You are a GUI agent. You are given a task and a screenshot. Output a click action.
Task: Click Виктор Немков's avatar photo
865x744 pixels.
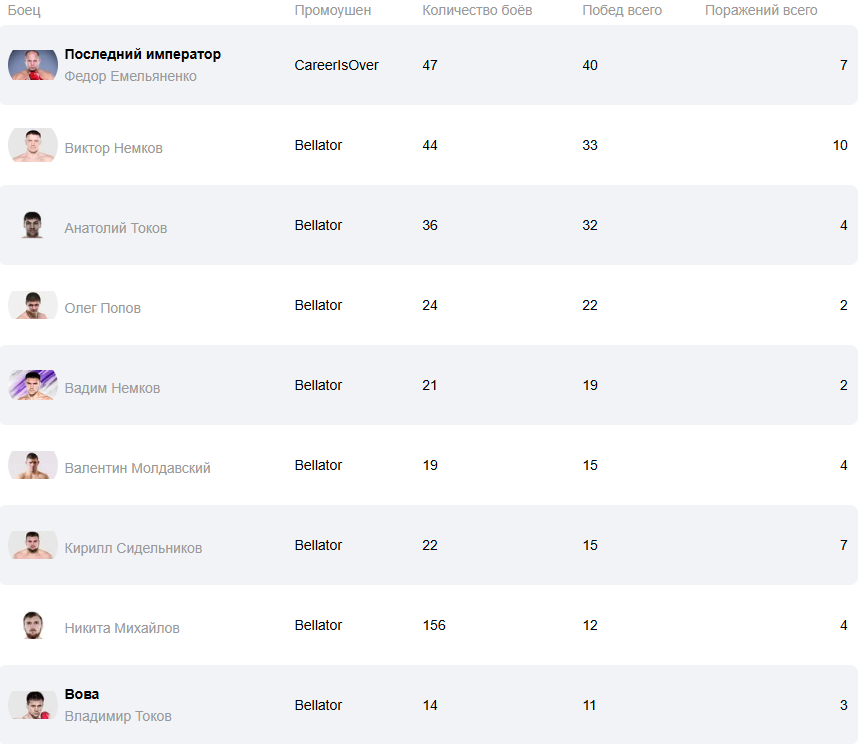(x=33, y=145)
